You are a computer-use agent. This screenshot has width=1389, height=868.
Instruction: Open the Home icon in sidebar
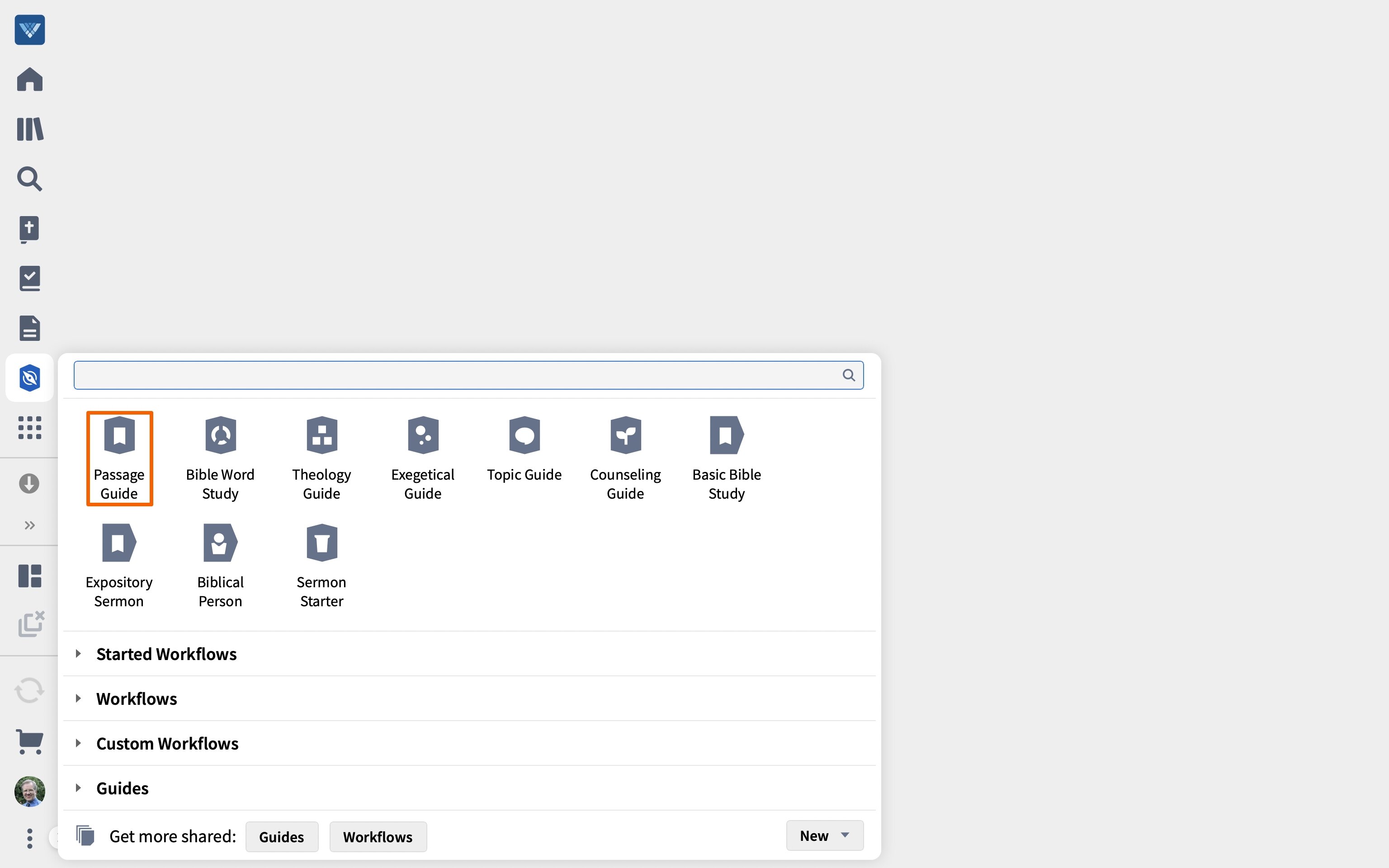tap(30, 79)
